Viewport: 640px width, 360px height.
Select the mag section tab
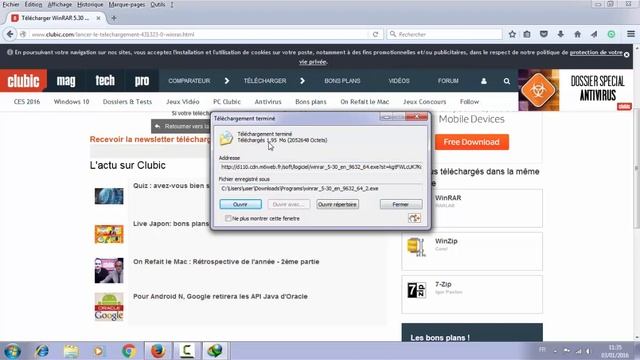click(x=66, y=81)
